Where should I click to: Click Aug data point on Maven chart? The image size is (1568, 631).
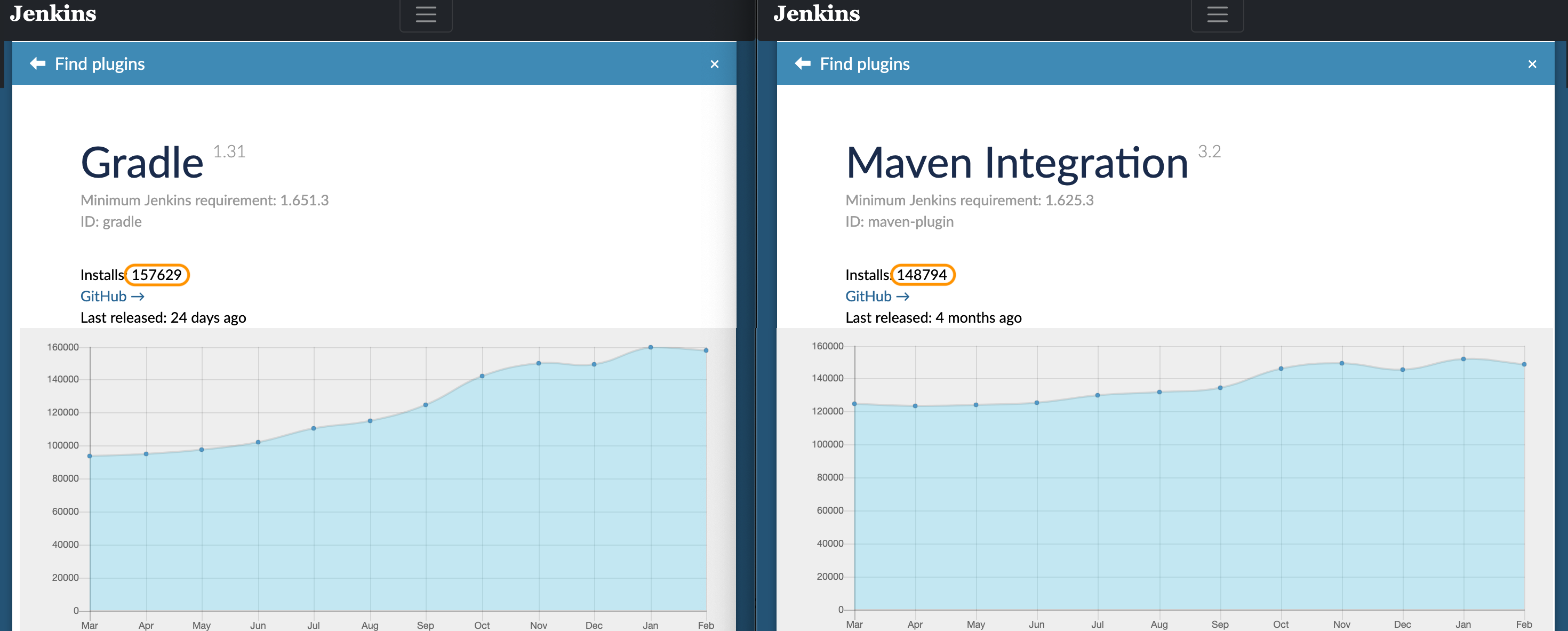(x=1159, y=392)
